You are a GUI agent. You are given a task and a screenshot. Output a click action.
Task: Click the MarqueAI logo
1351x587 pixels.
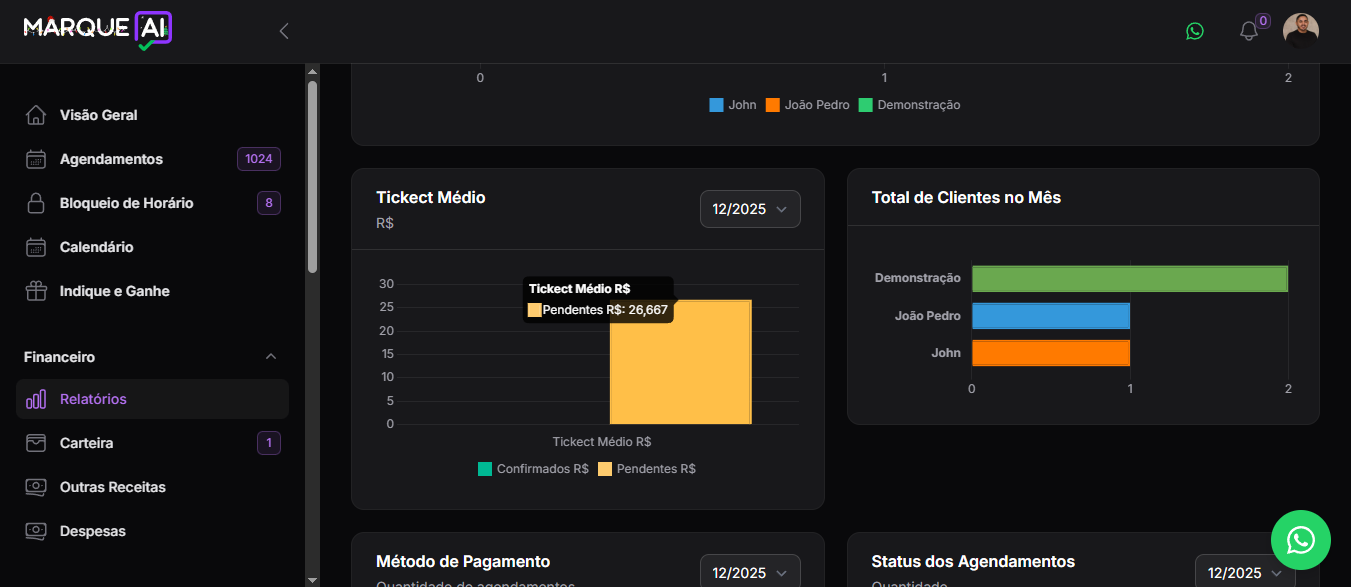tap(97, 29)
